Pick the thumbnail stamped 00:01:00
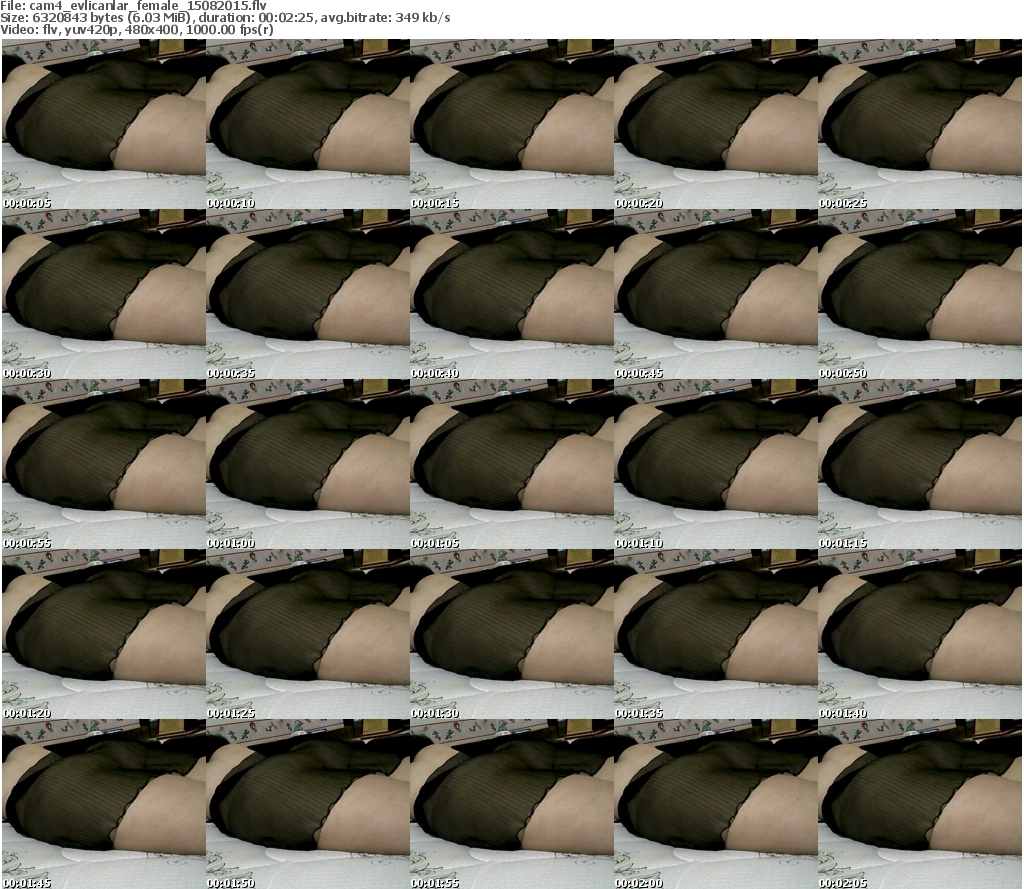 click(x=308, y=464)
